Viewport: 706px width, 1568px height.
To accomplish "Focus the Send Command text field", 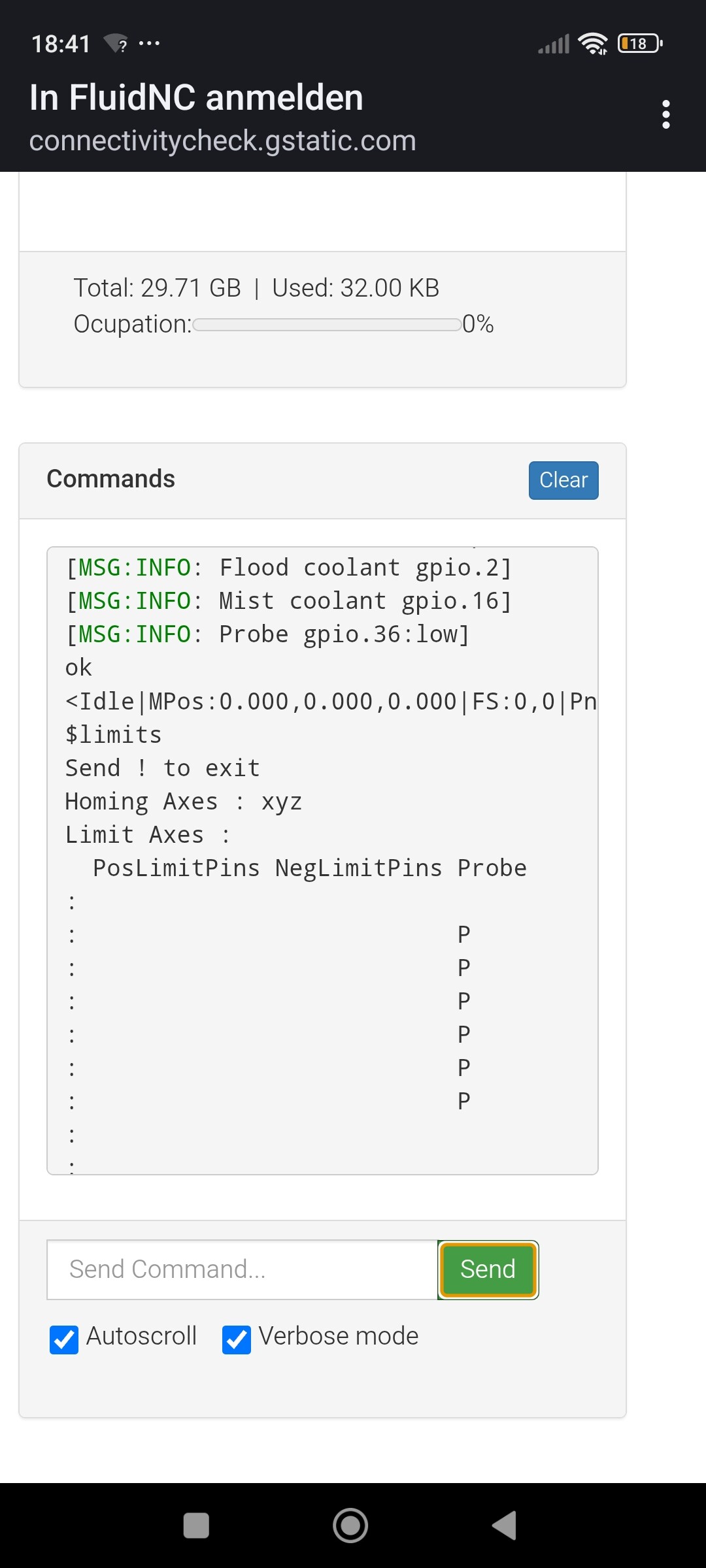I will pos(242,1269).
